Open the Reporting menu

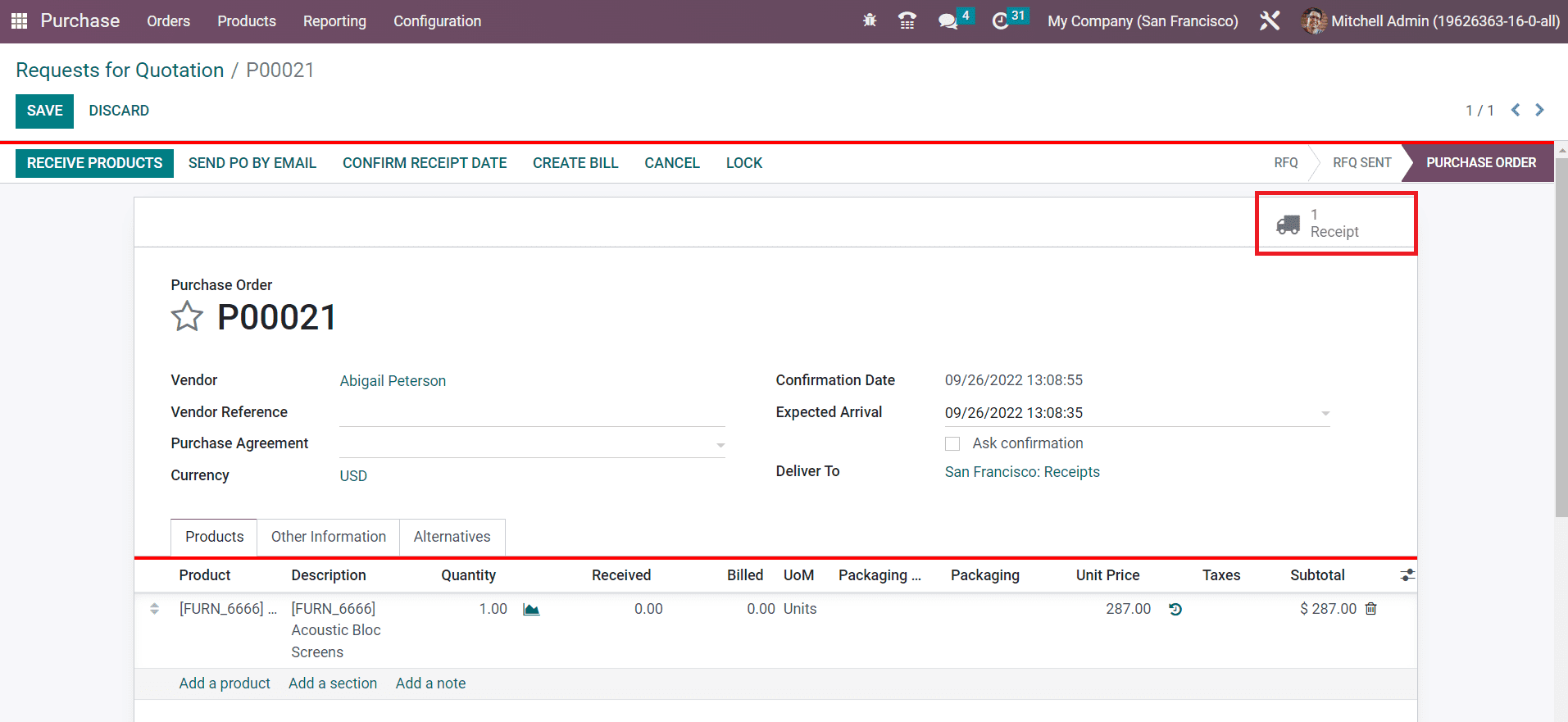334,21
